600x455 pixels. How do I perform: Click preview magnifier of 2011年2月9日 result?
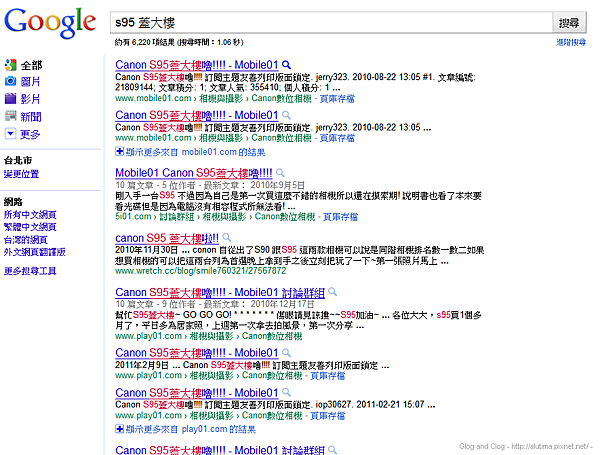click(286, 353)
